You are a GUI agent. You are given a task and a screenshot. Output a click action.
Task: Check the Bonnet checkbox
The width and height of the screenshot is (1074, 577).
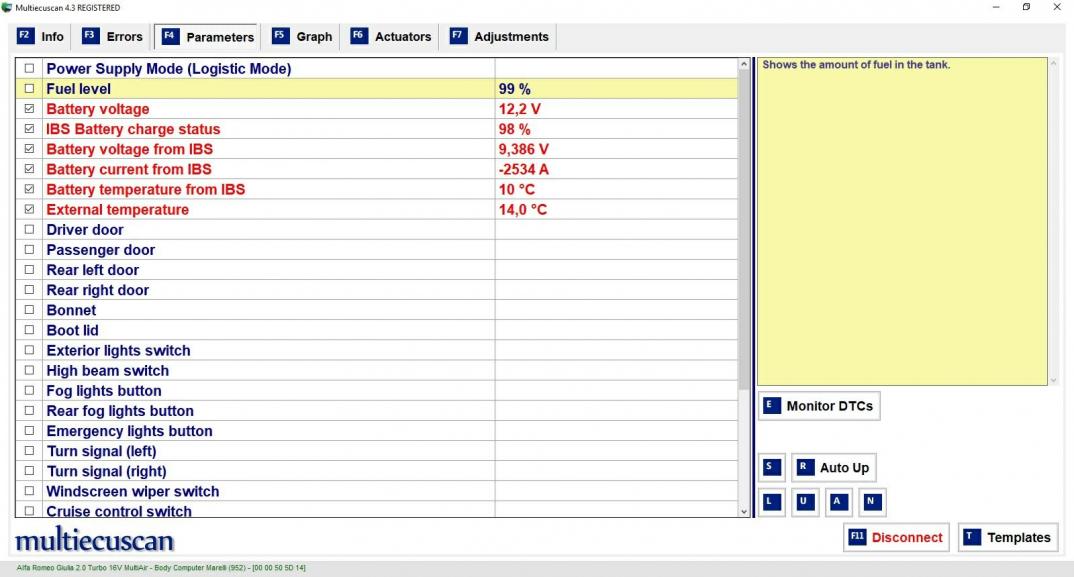[x=29, y=310]
